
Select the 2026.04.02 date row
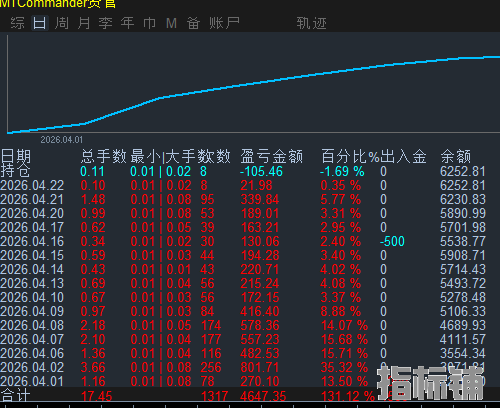click(x=32, y=367)
